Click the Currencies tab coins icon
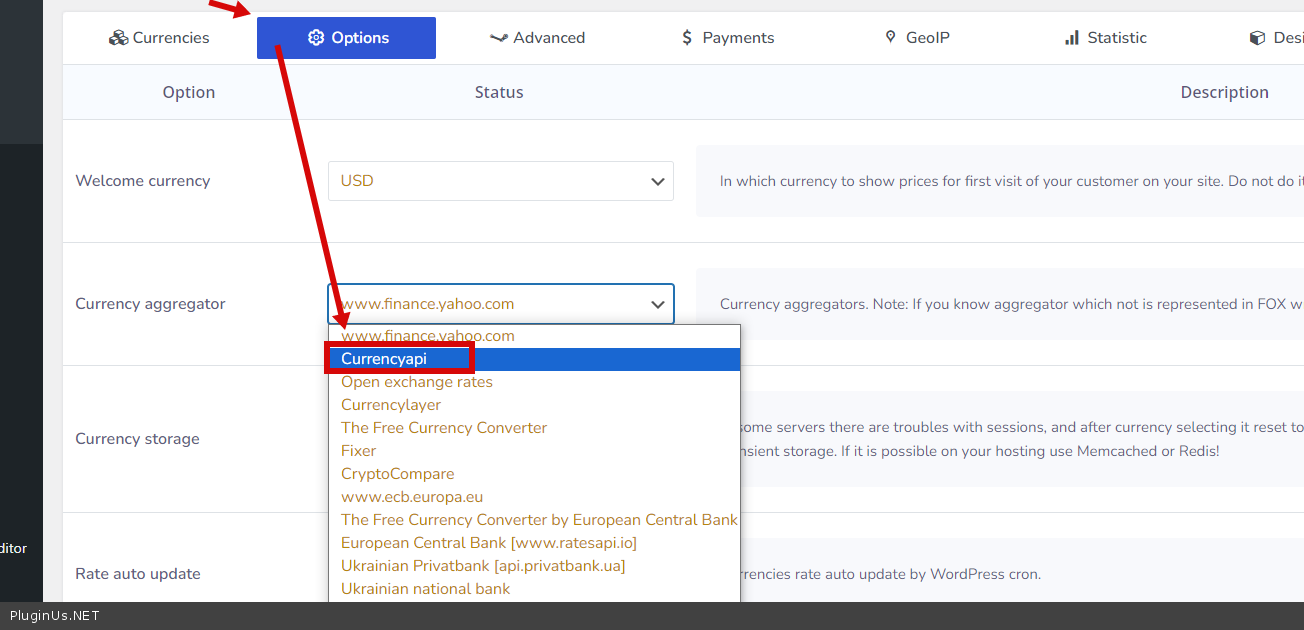This screenshot has height=630, width=1304. [119, 38]
